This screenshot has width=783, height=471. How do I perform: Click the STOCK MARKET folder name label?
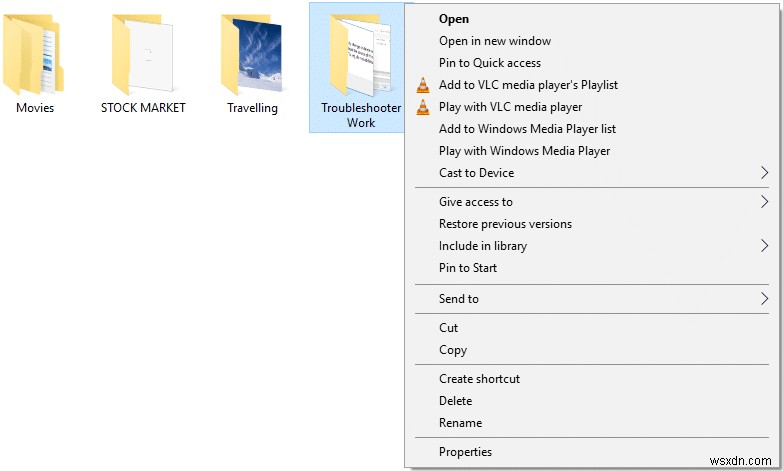143,107
